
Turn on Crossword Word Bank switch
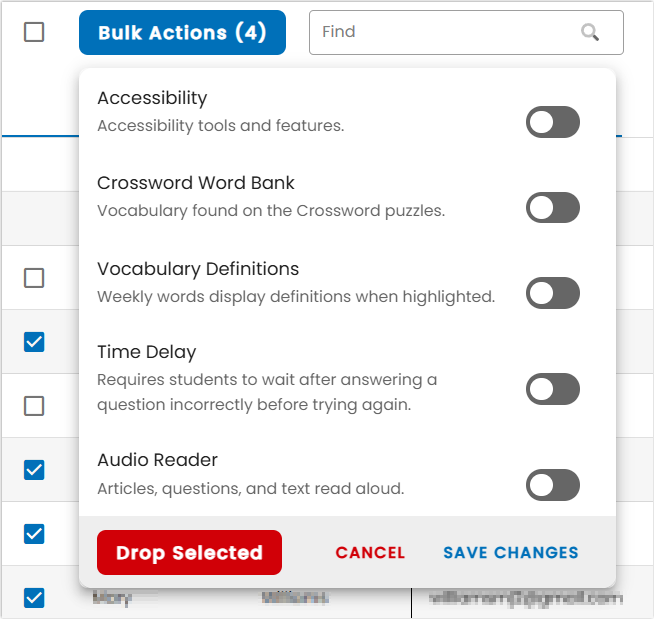point(553,208)
